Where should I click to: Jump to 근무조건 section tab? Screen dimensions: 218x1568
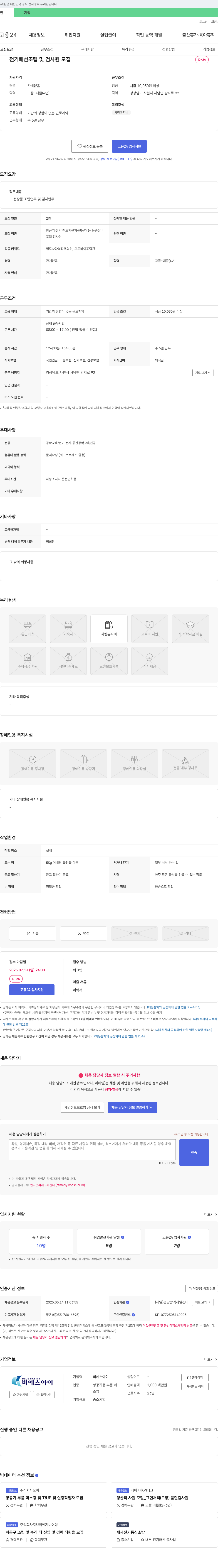[47, 49]
